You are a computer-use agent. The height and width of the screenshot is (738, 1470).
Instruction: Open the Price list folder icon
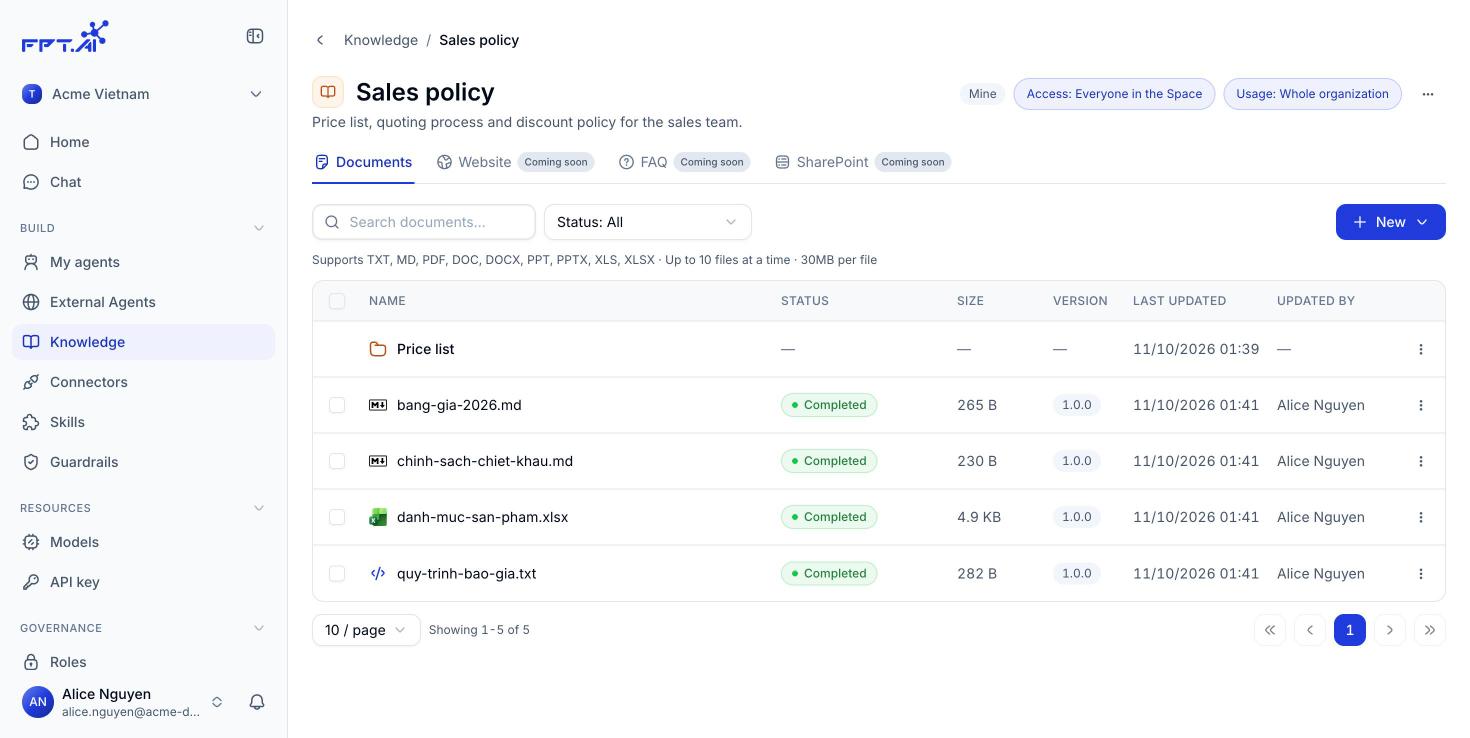pos(378,349)
